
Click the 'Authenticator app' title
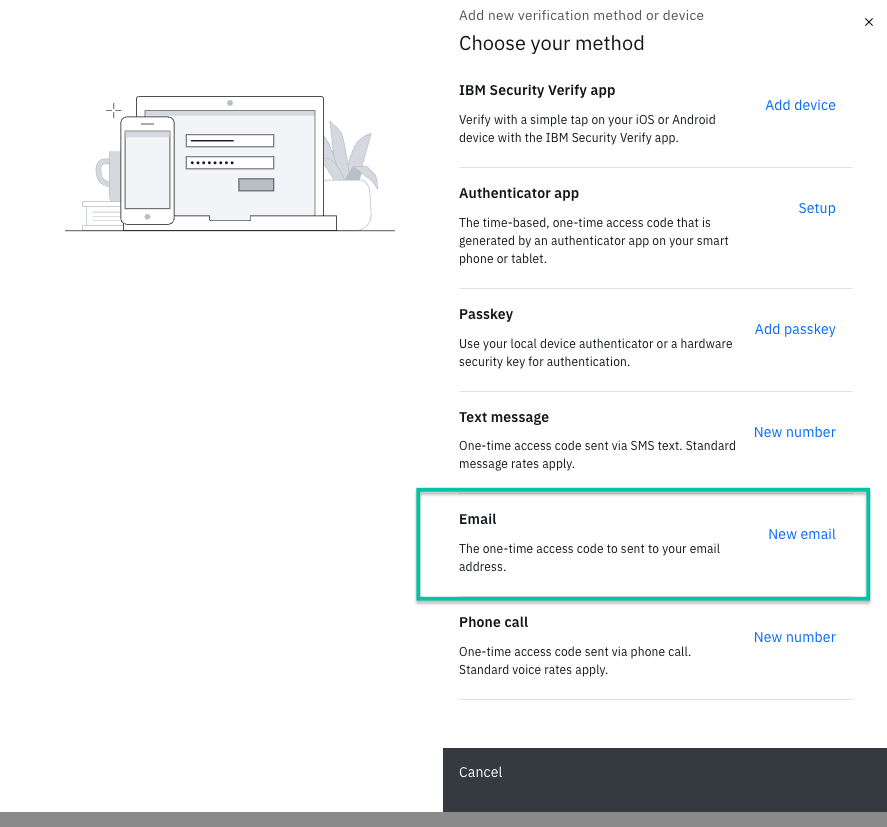tap(519, 193)
